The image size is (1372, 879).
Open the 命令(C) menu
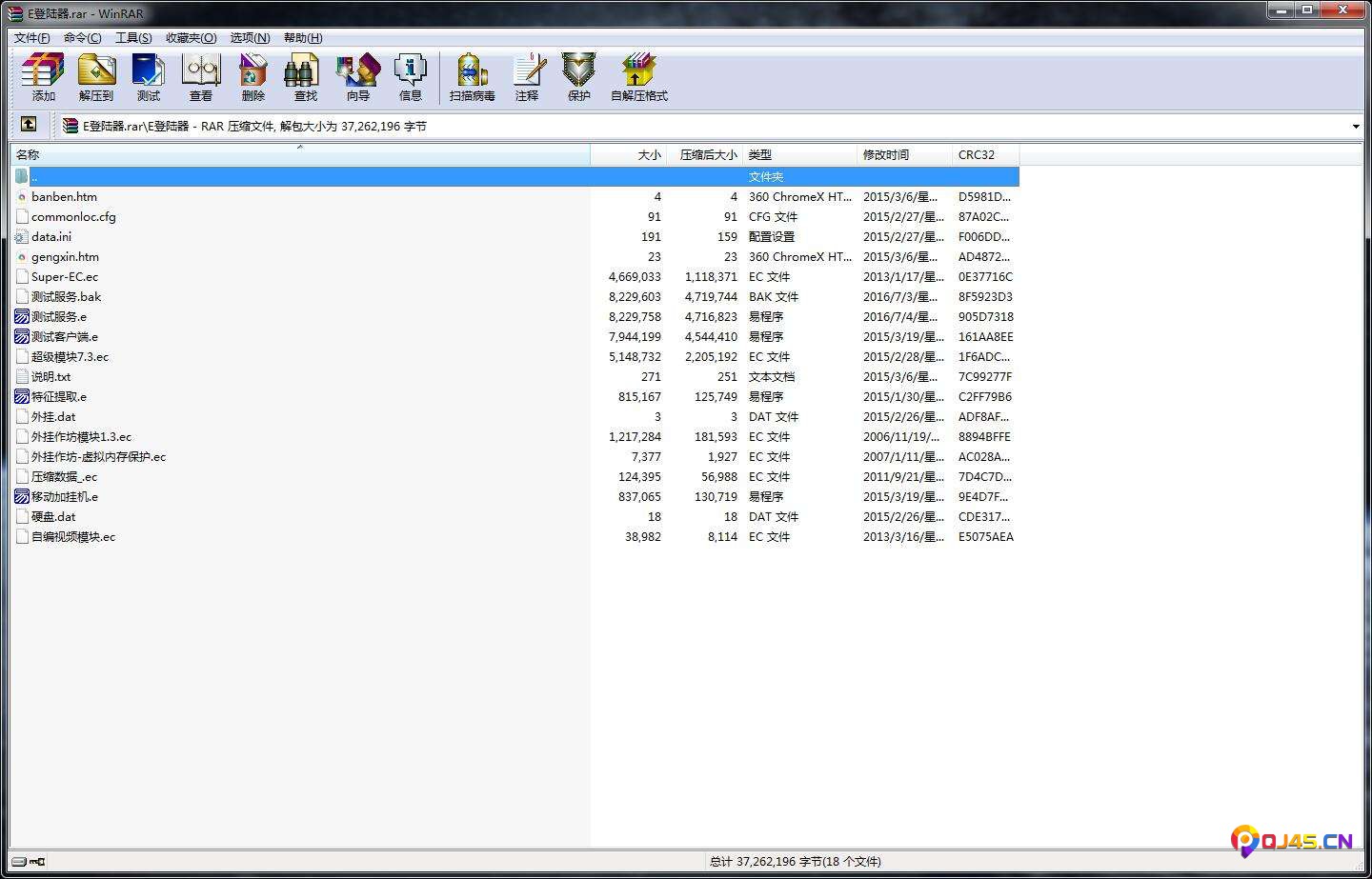(83, 38)
